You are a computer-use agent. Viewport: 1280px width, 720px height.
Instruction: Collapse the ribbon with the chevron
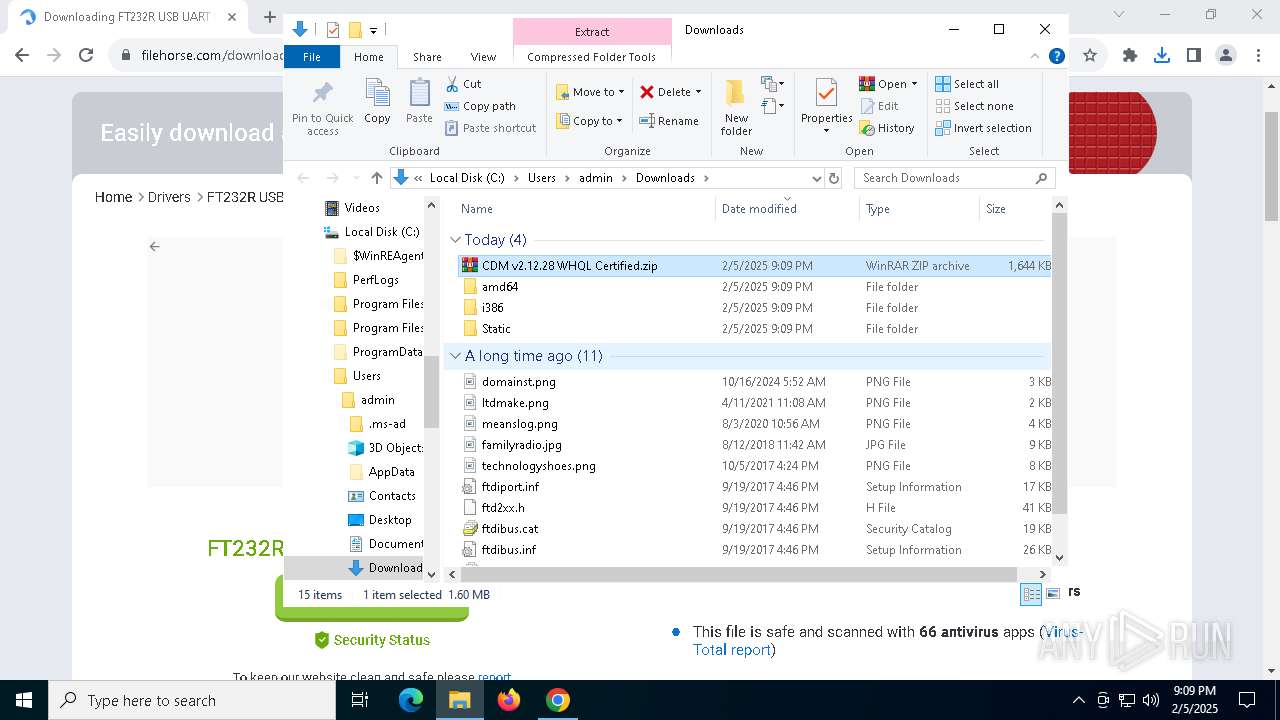(x=1035, y=57)
